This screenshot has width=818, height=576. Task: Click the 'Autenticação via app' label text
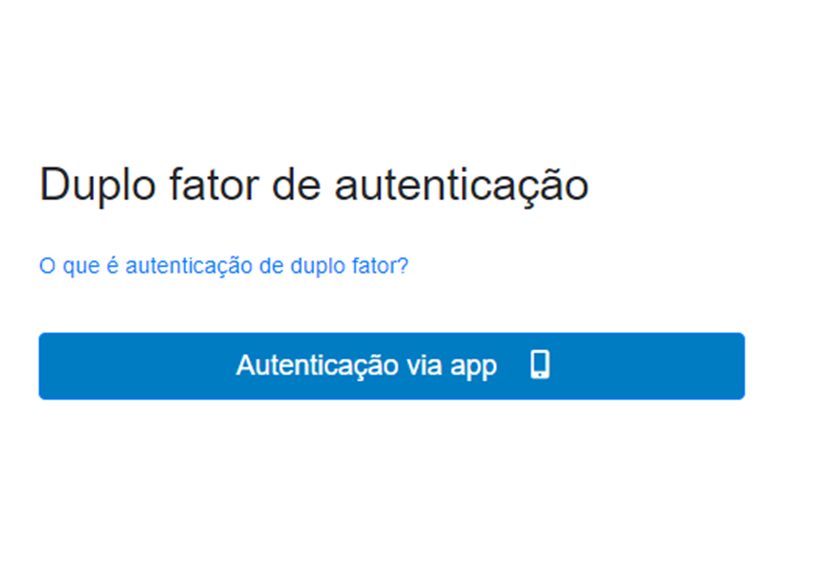tap(366, 366)
